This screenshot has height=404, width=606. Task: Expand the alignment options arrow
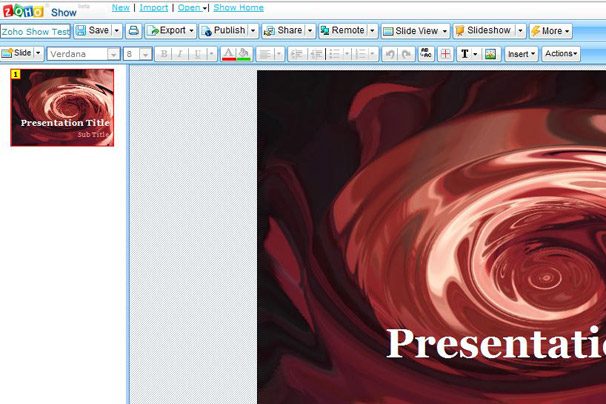[279, 54]
